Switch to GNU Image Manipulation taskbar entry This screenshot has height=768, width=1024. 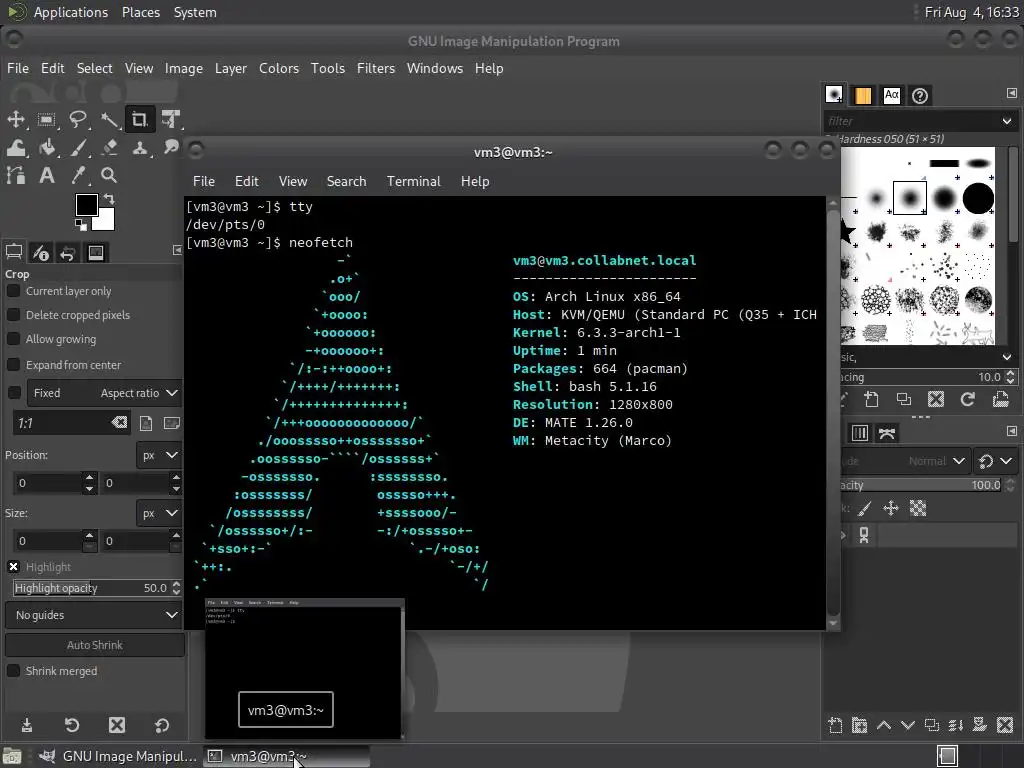pos(118,756)
